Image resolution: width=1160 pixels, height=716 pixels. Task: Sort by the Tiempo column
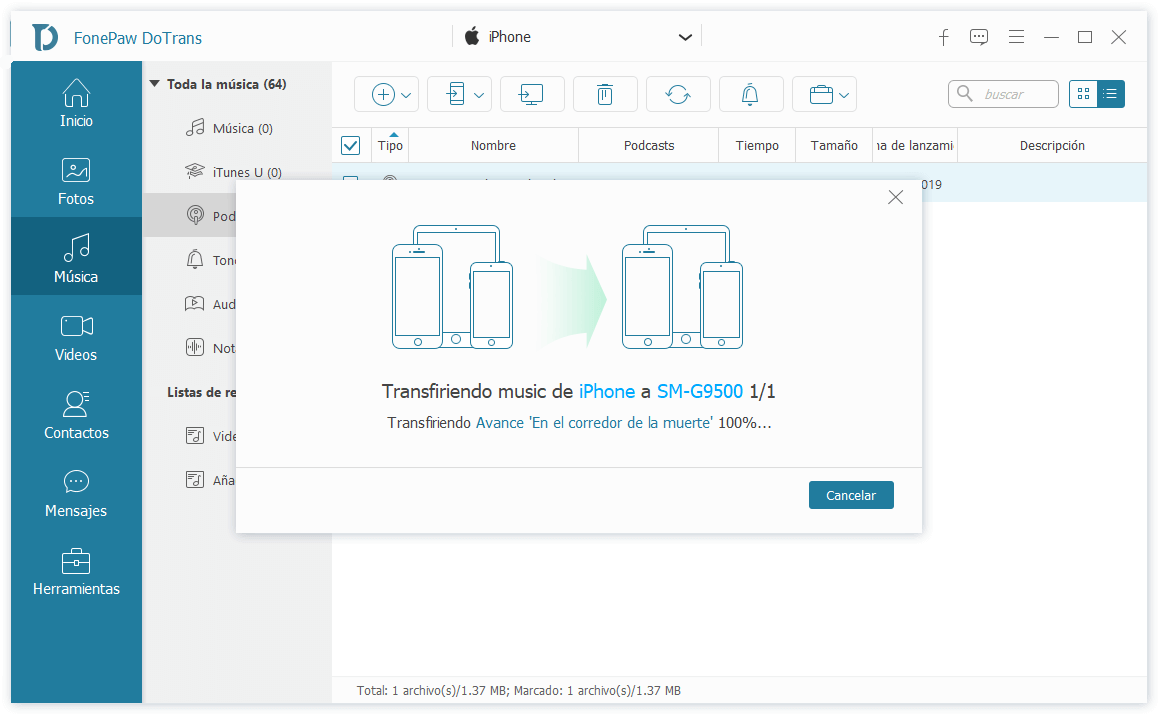[757, 145]
